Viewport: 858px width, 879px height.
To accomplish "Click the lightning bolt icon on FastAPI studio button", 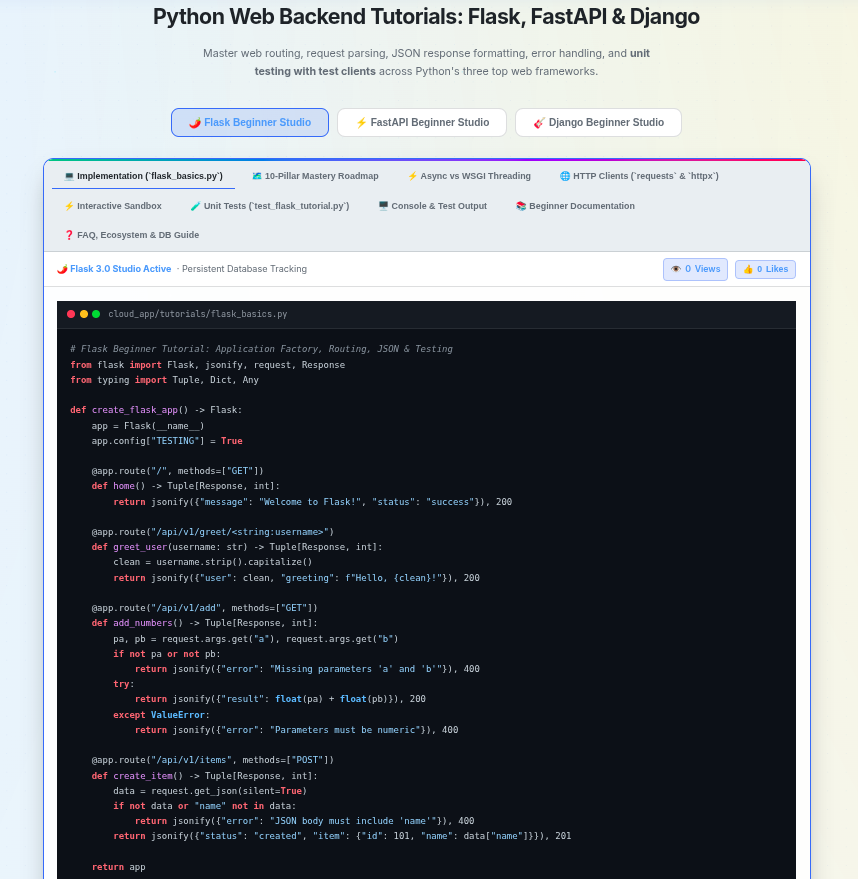I will click(361, 123).
